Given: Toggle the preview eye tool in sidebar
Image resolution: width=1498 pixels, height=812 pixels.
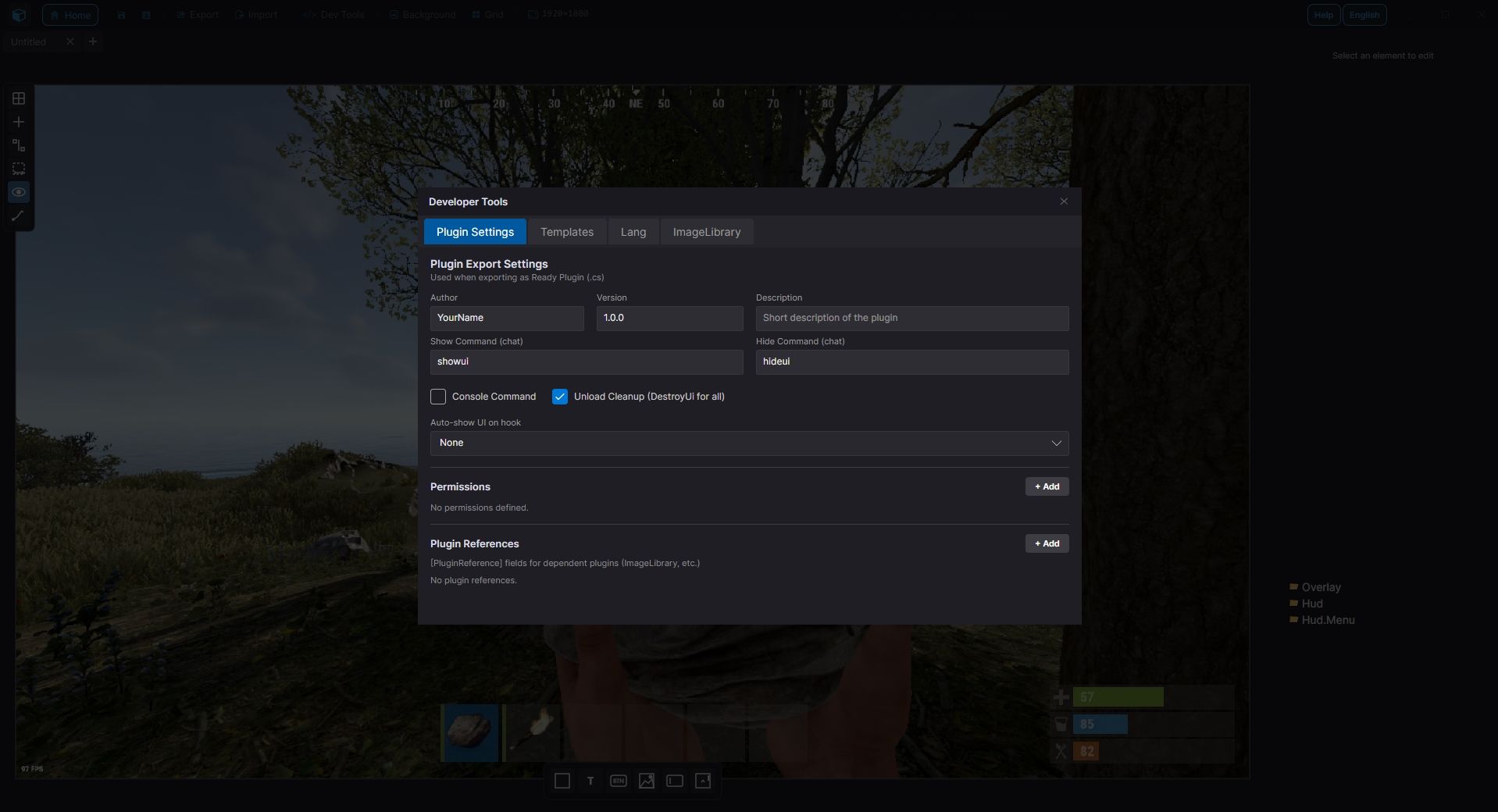Looking at the screenshot, I should [x=18, y=192].
